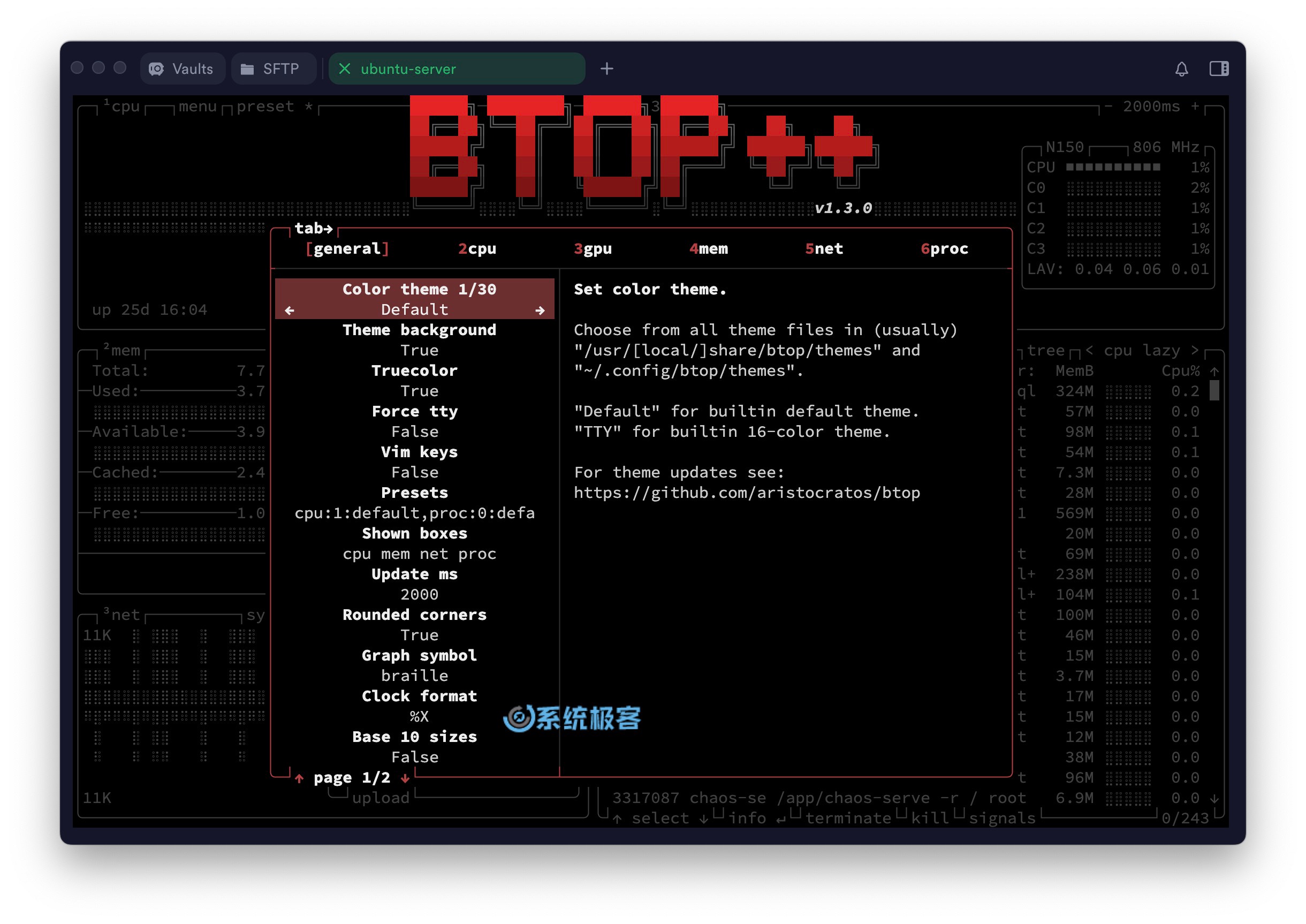Close the ubuntu-server tab via its X icon
This screenshot has height=924, width=1306.
(344, 69)
